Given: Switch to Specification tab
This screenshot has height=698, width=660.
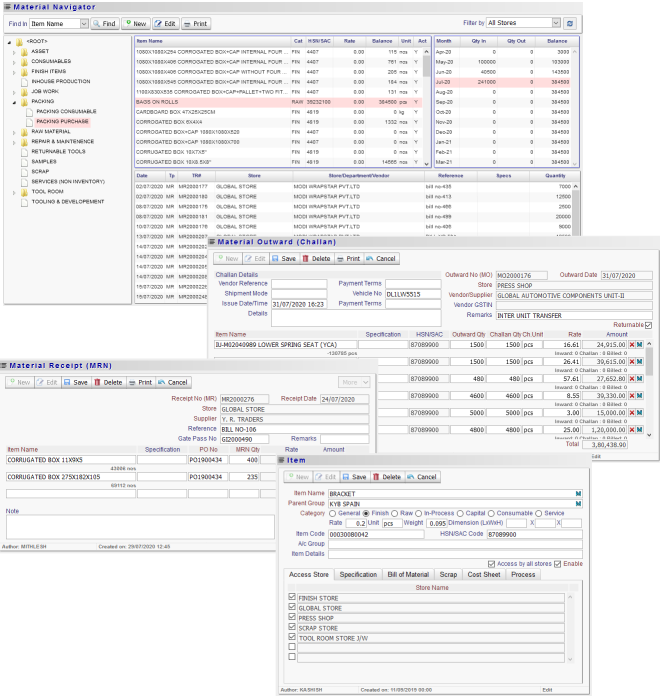Looking at the screenshot, I should (358, 575).
